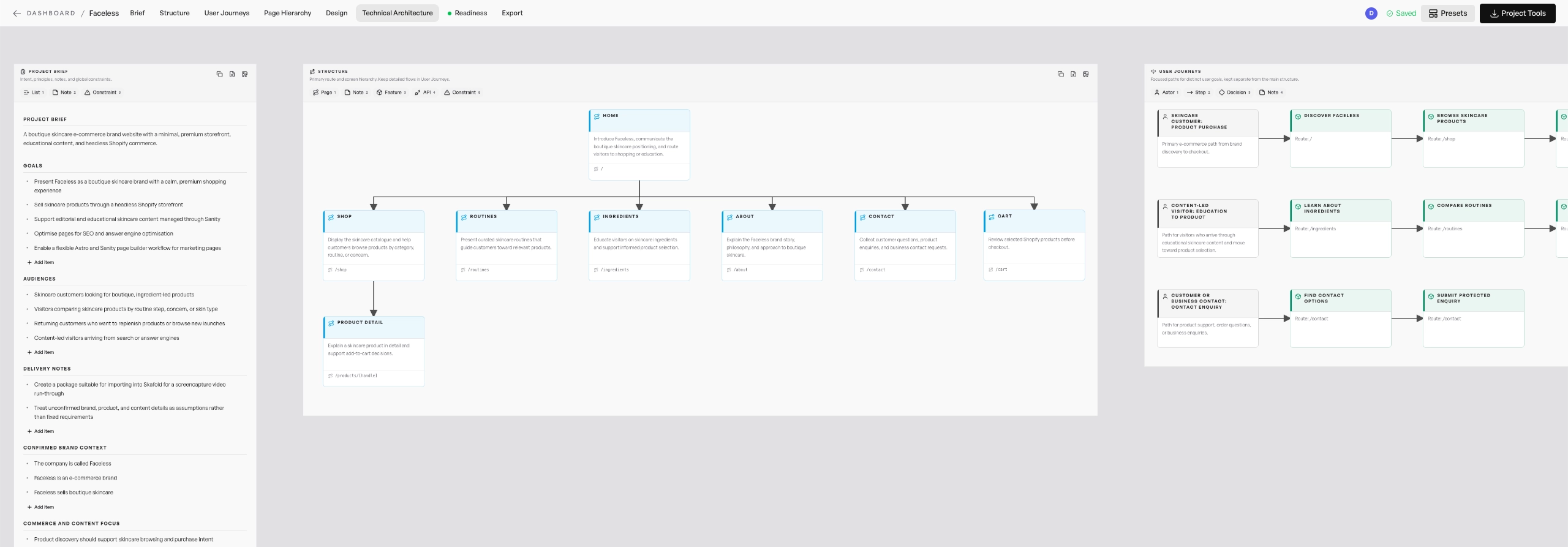Viewport: 1568px width, 547px height.
Task: Click 'Sell skincare products through a headless Shopify storefront'
Action: coord(108,205)
